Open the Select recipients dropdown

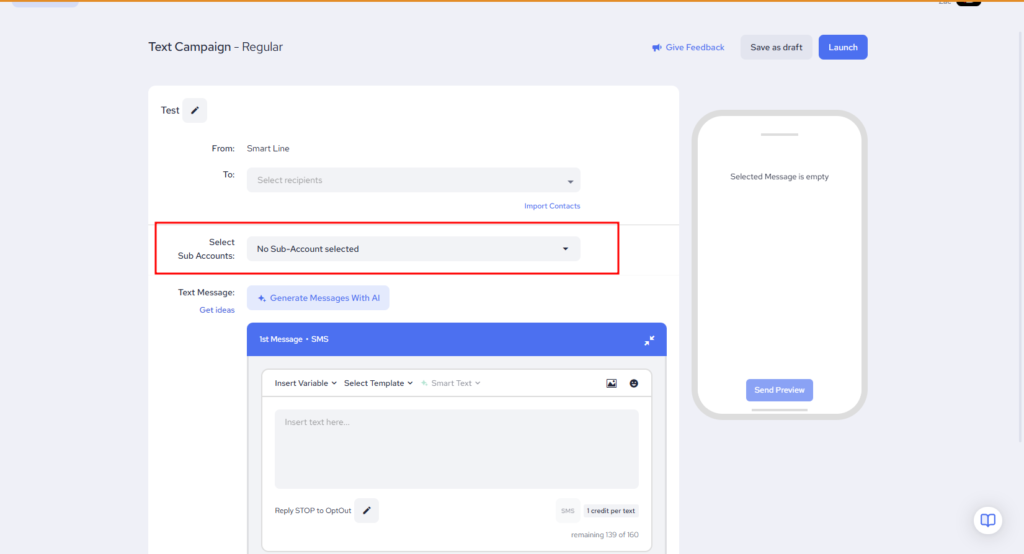[413, 180]
